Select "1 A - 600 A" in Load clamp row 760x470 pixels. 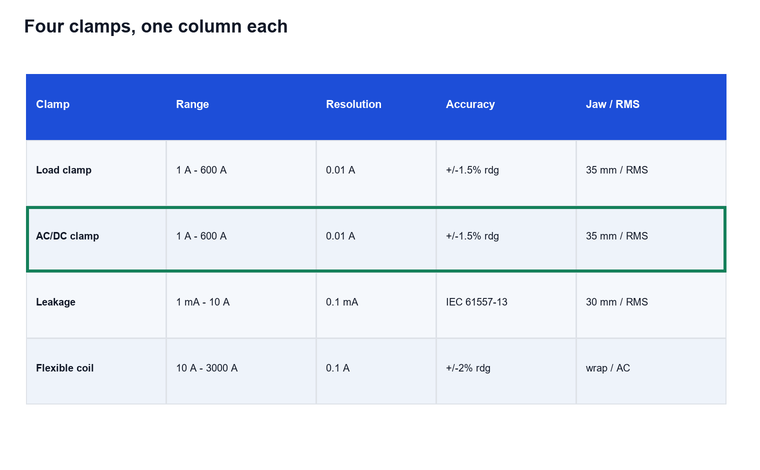point(201,170)
